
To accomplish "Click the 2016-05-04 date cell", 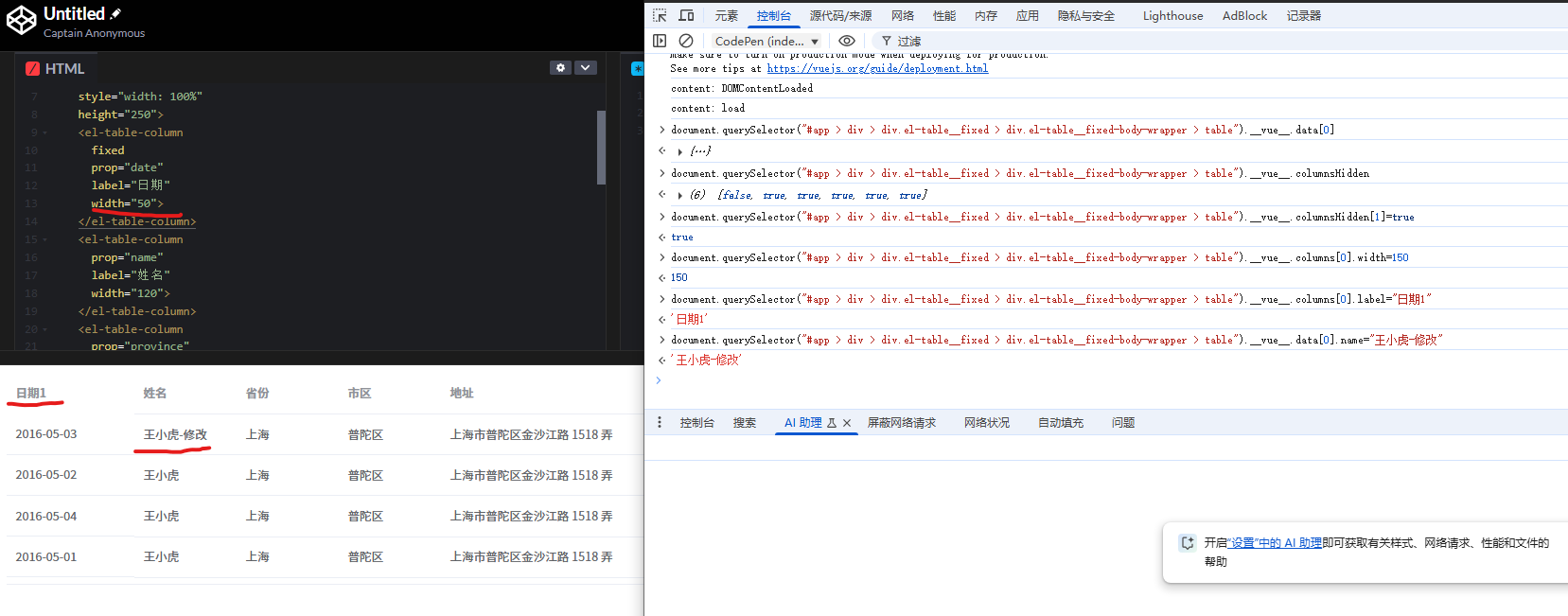I will point(46,516).
